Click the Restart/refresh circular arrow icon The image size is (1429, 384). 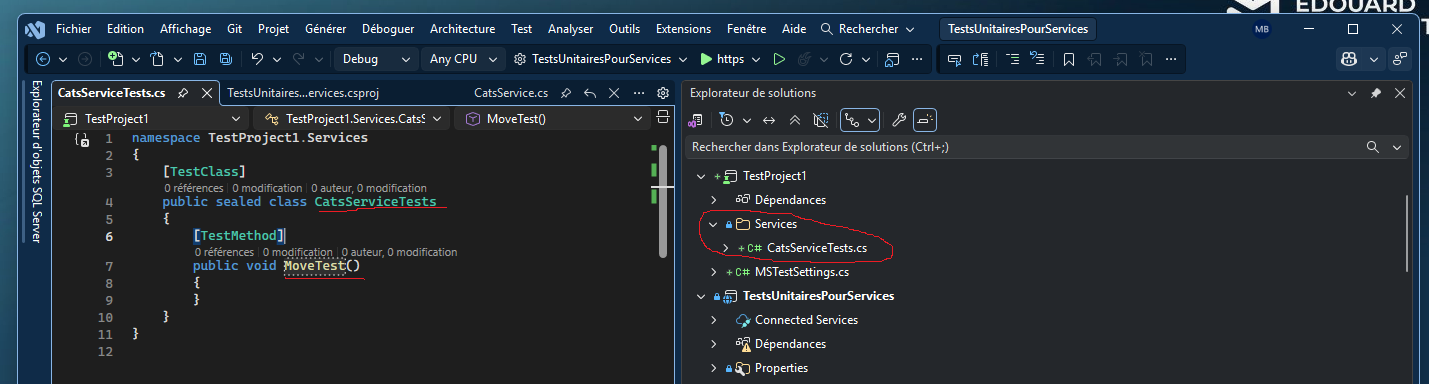[x=846, y=59]
